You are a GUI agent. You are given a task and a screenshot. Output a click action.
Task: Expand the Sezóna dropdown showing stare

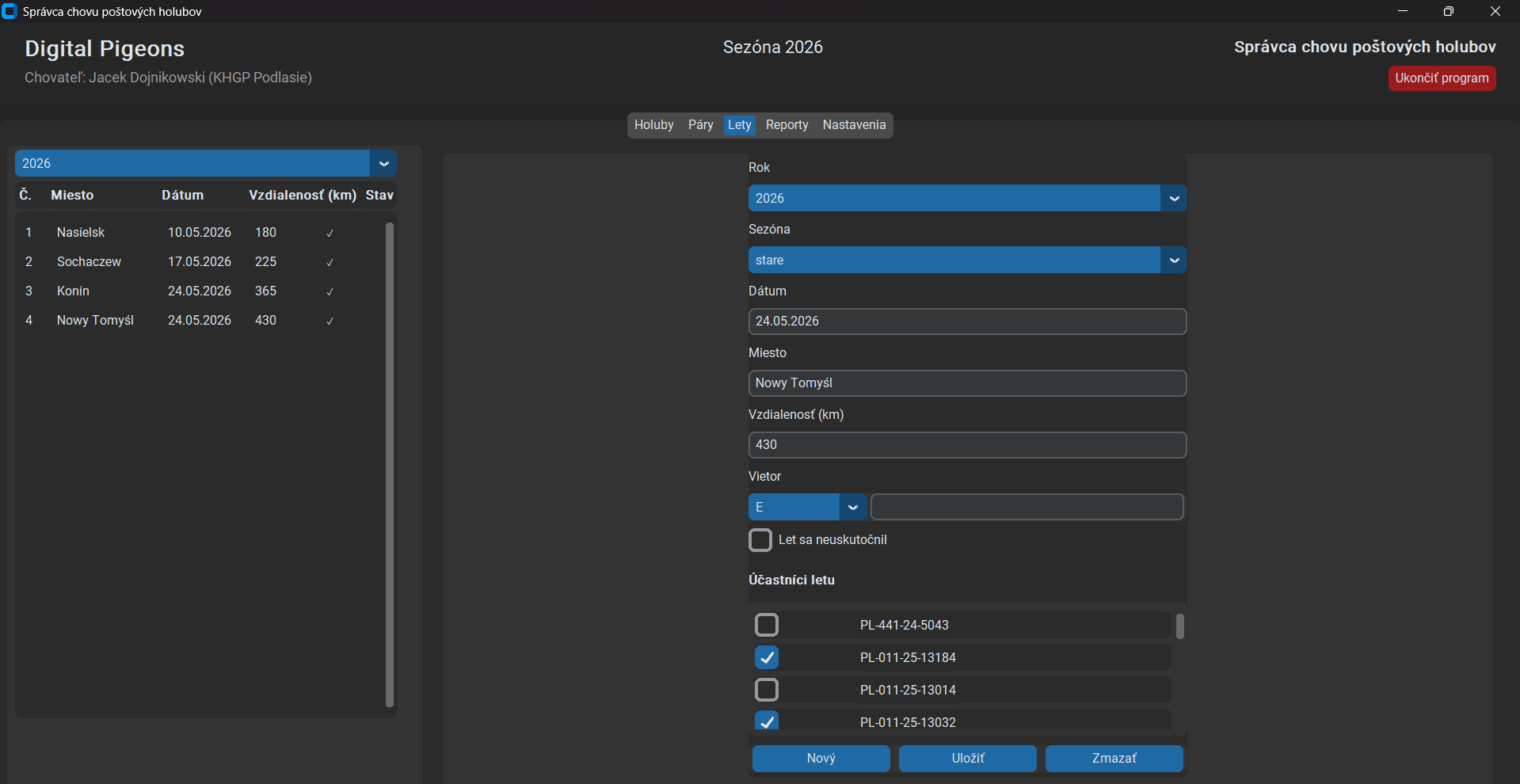coord(1174,260)
